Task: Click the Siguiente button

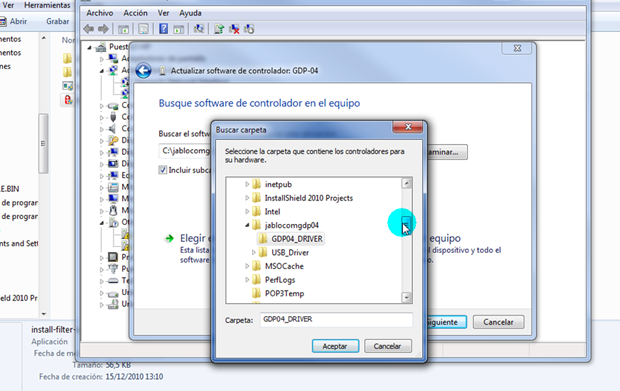Action: (x=446, y=322)
